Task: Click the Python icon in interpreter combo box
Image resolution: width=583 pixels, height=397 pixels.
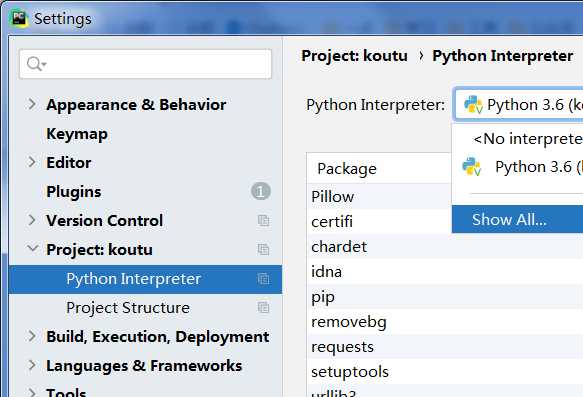Action: point(473,104)
